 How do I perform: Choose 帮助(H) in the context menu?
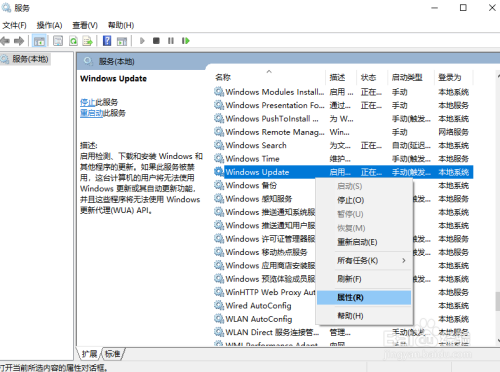[x=364, y=316]
